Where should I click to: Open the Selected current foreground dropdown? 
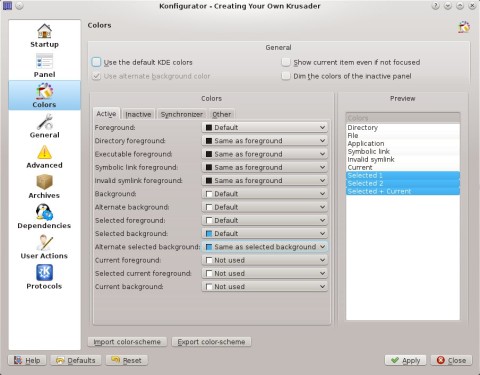(265, 273)
